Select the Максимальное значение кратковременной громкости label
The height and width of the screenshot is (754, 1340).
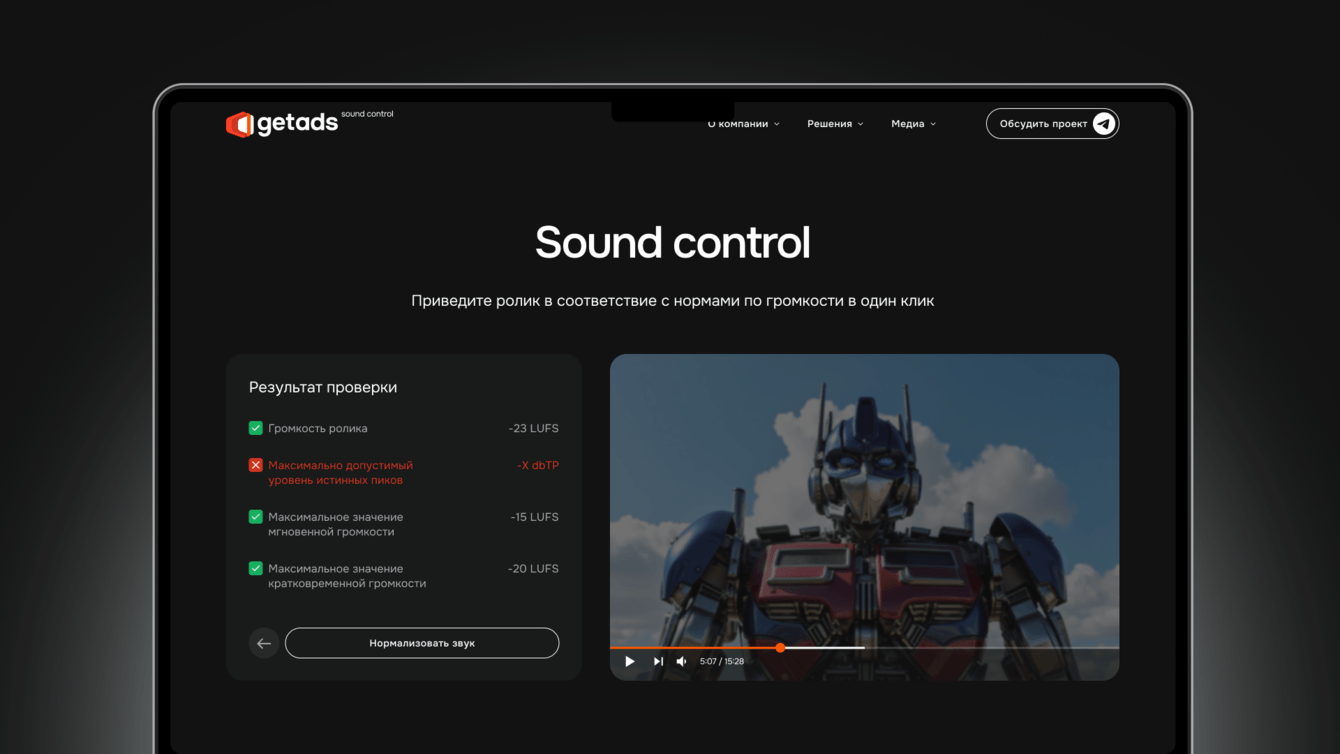click(x=347, y=576)
